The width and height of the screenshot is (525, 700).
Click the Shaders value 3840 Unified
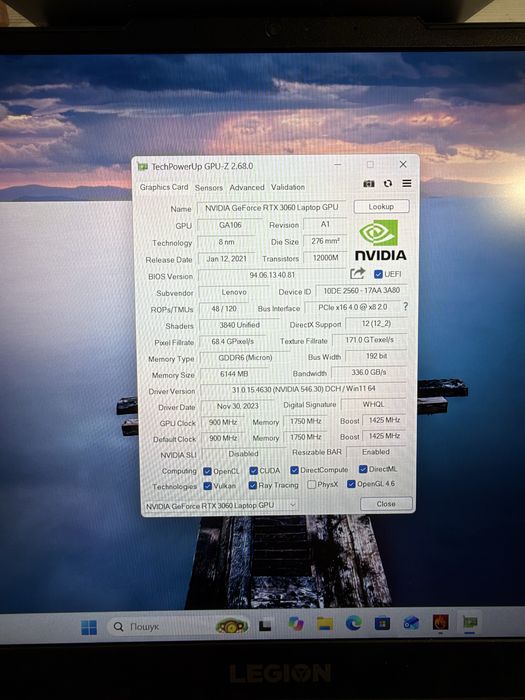point(239,325)
